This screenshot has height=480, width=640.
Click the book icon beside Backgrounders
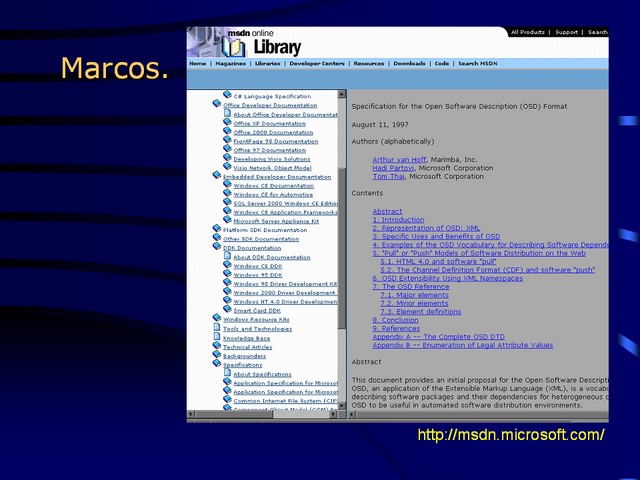[x=217, y=354]
